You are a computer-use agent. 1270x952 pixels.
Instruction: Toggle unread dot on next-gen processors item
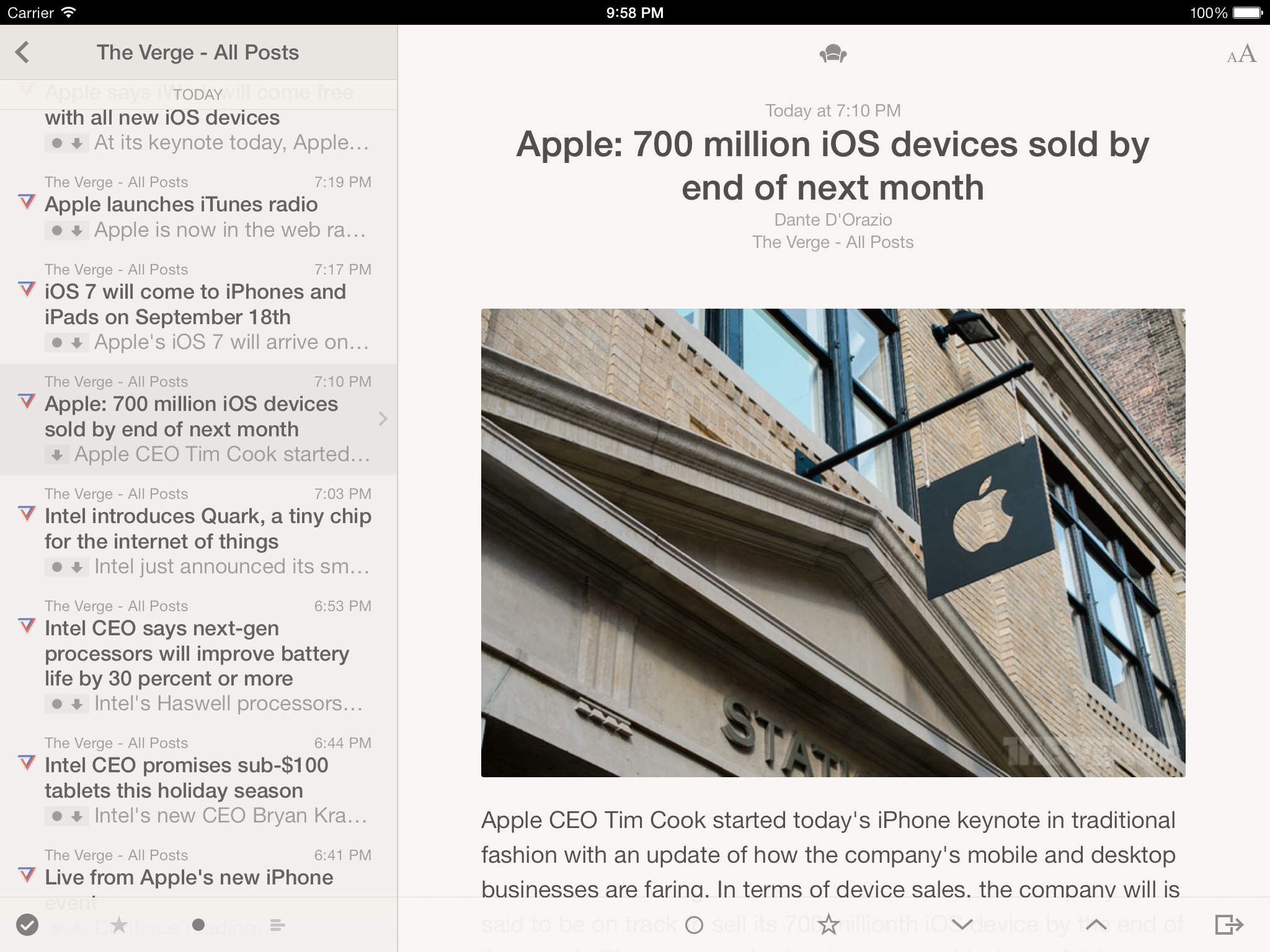57,704
